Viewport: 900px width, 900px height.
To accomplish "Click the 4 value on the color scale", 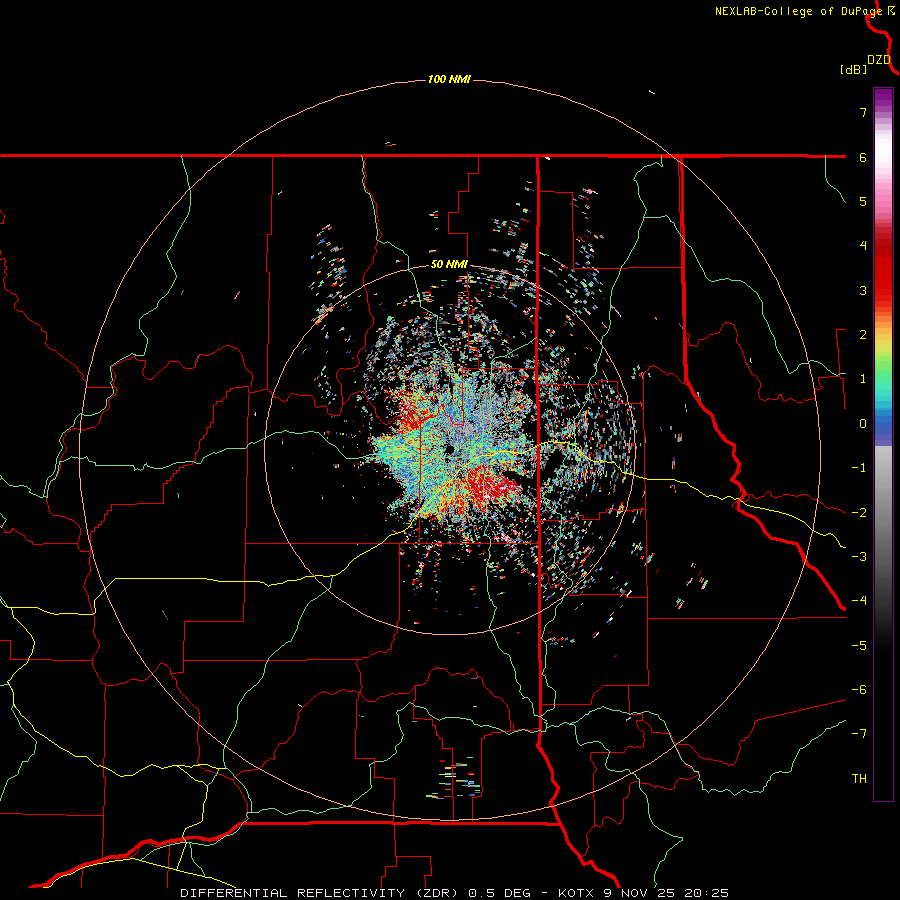I will click(x=863, y=246).
